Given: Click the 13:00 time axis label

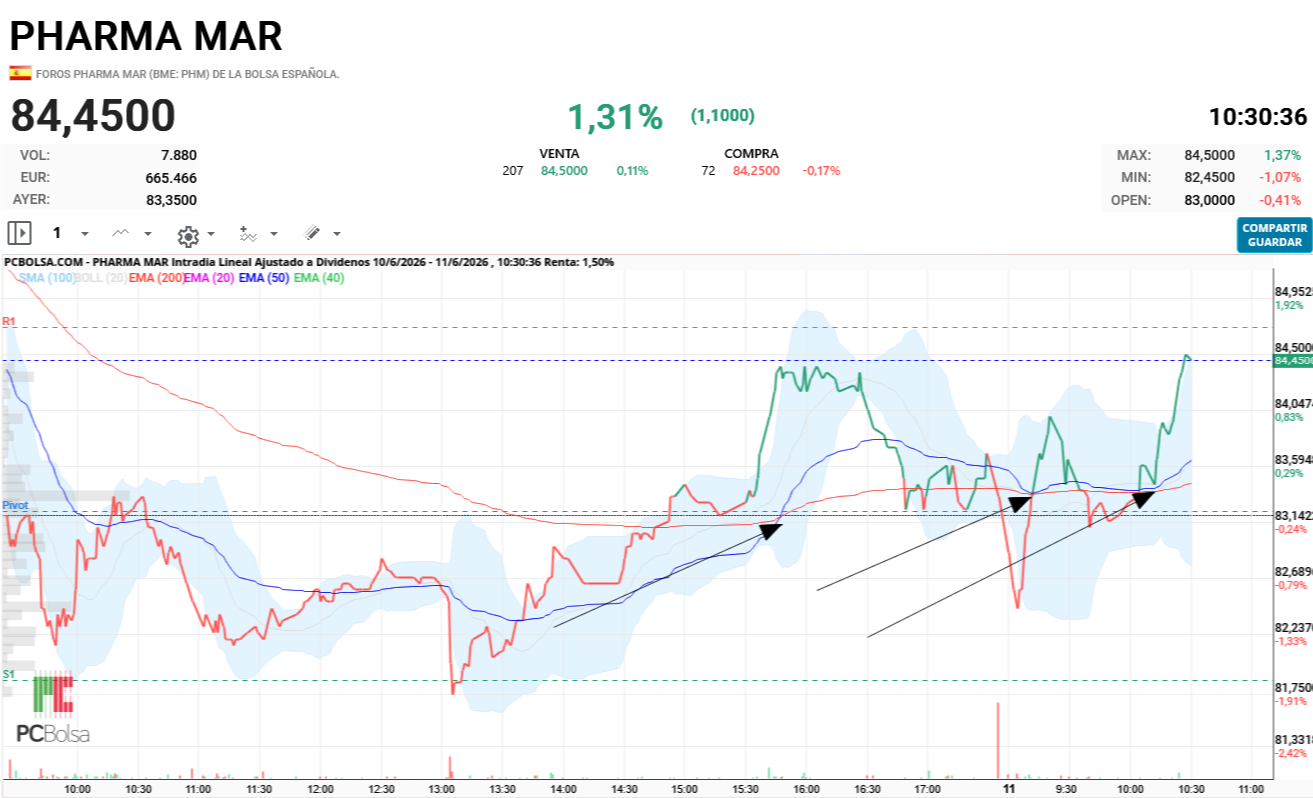Looking at the screenshot, I should tap(441, 789).
